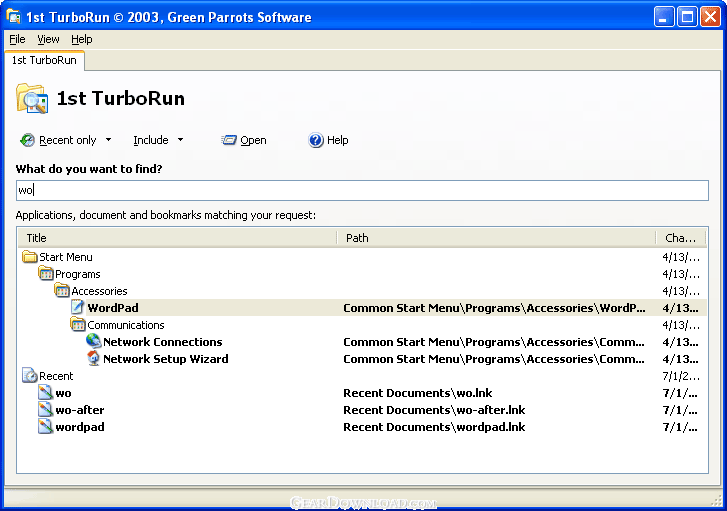Click the Recent only button label
The width and height of the screenshot is (727, 511).
tap(68, 140)
